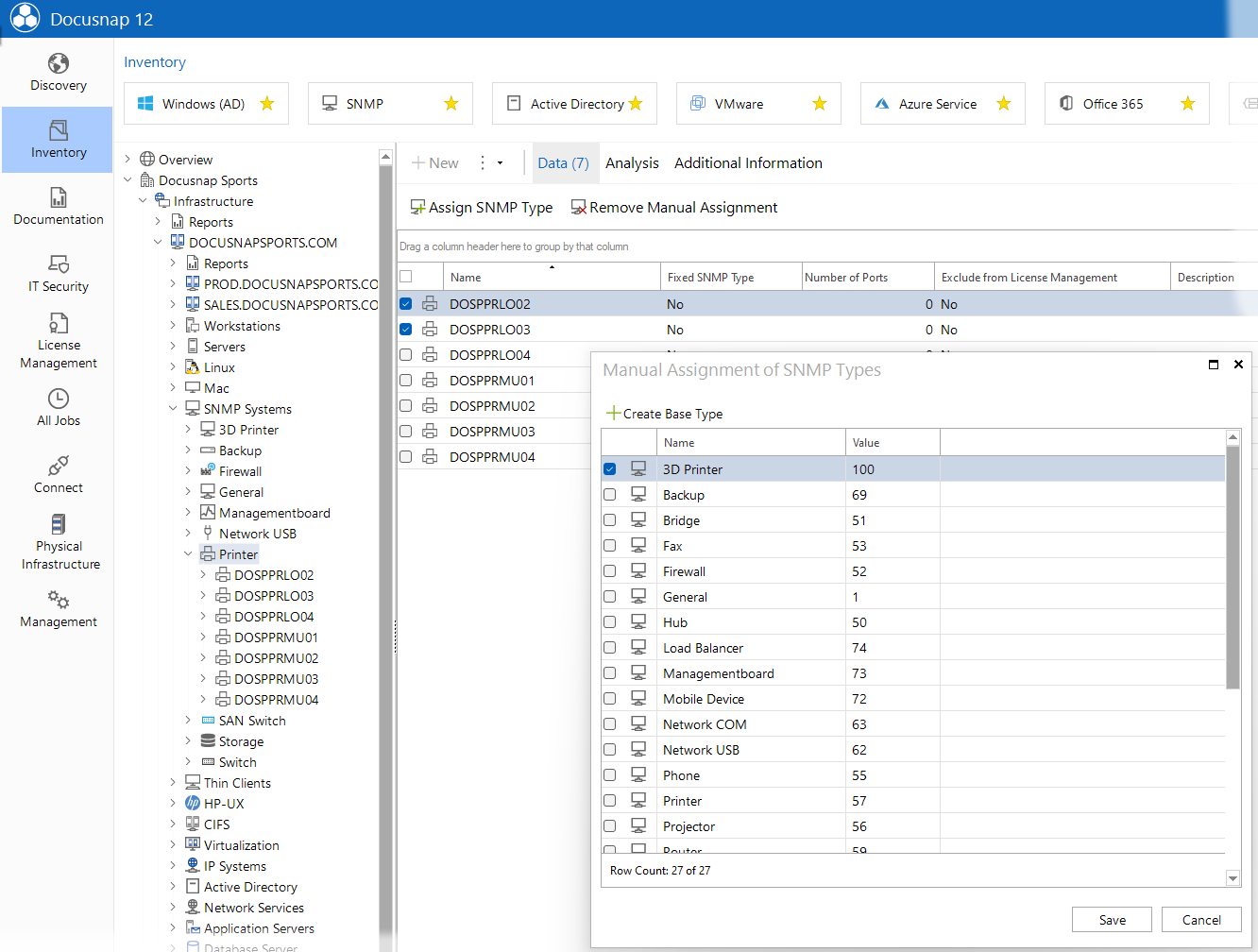
Task: Click the favorite star on the Windows (AD) tile
Action: [267, 104]
